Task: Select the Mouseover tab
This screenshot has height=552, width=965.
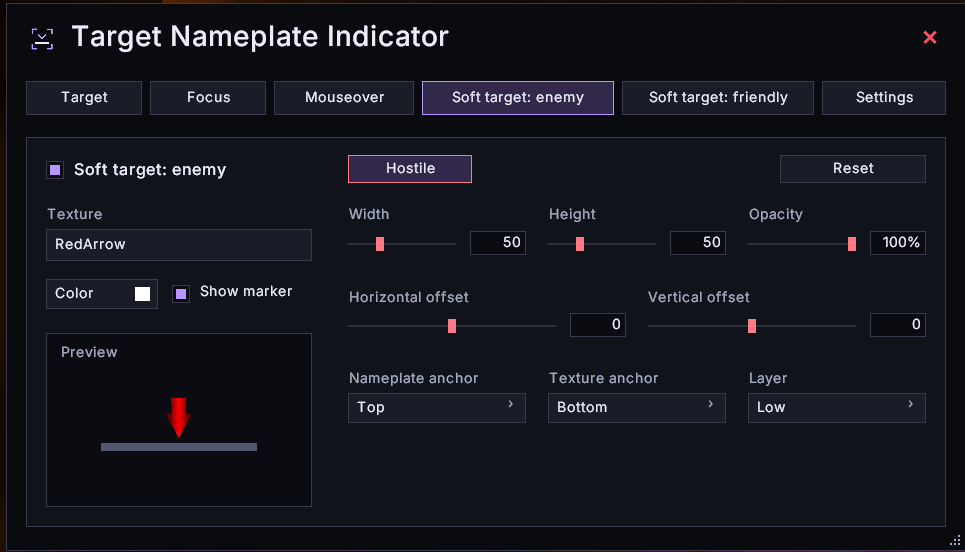Action: pos(344,98)
